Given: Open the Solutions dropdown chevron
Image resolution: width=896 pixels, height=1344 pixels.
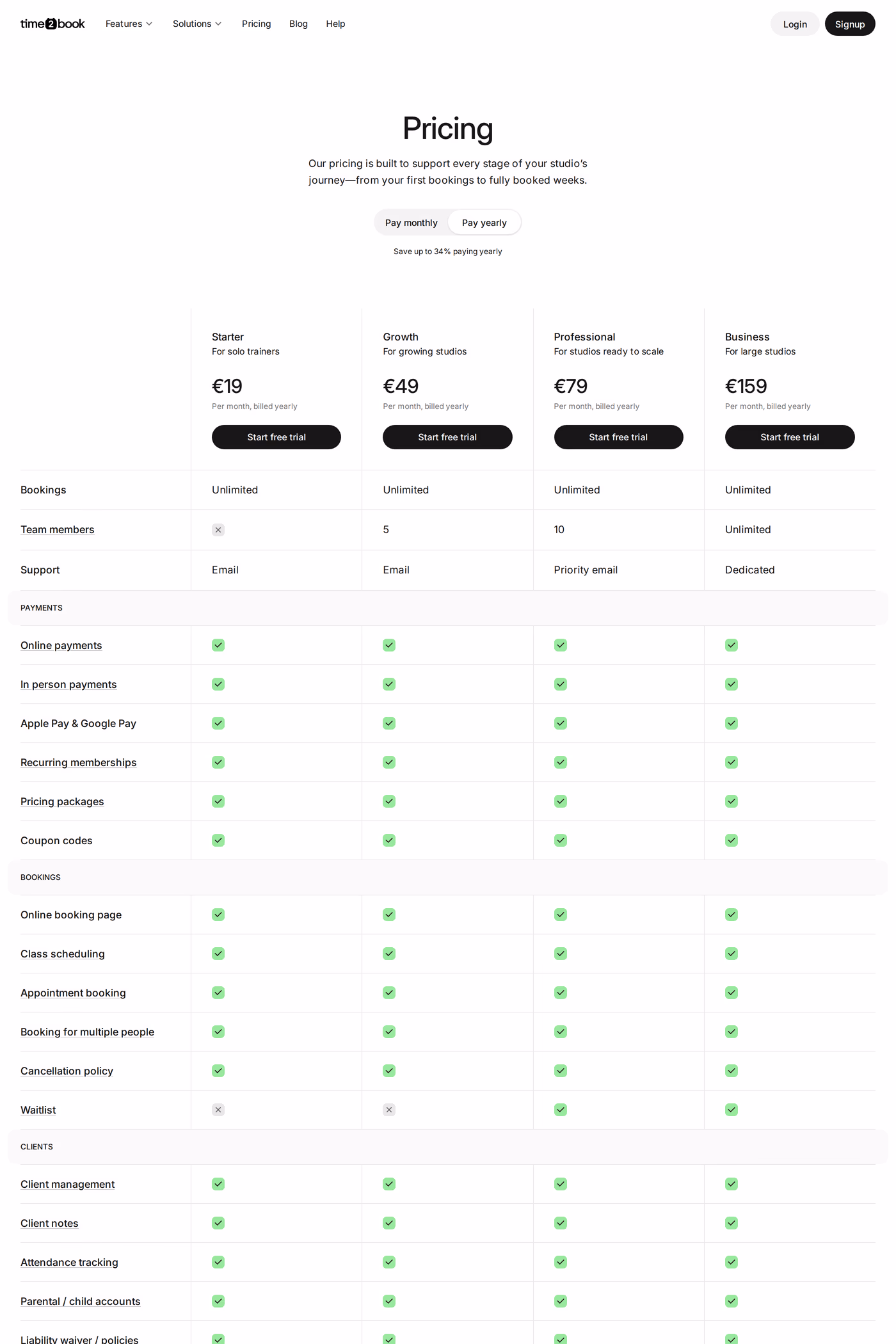Looking at the screenshot, I should [x=218, y=24].
